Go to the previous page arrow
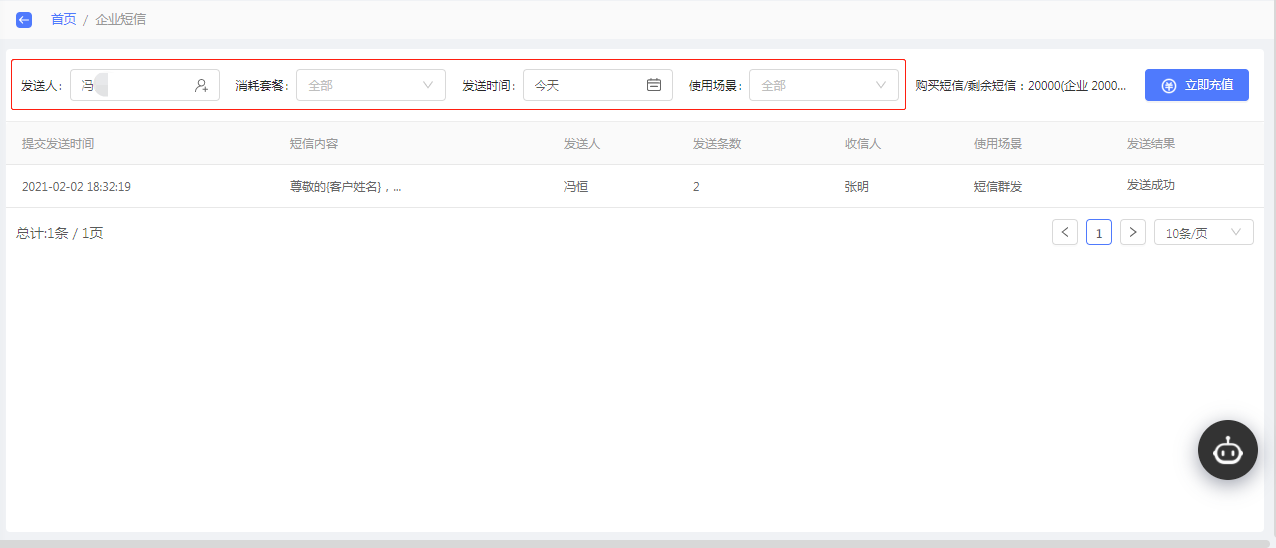This screenshot has width=1276, height=548. 1065,232
